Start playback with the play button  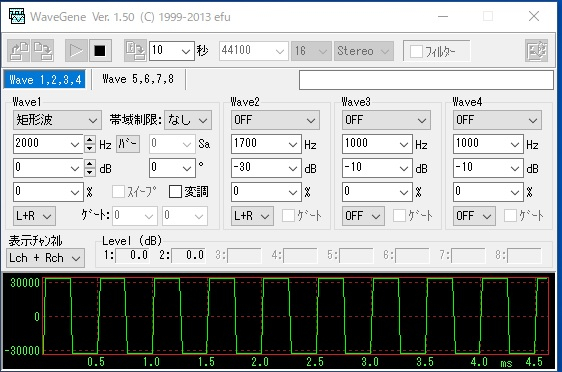coord(76,51)
